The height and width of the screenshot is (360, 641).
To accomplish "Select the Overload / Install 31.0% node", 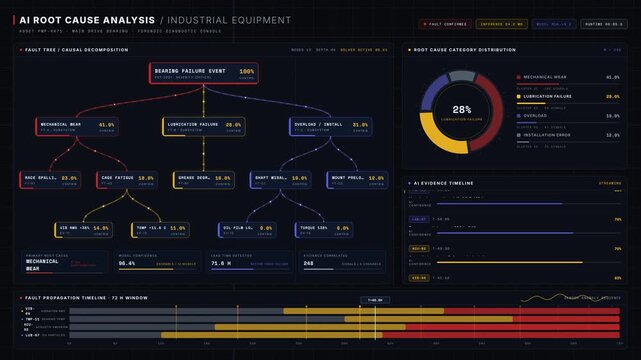I will 330,127.
